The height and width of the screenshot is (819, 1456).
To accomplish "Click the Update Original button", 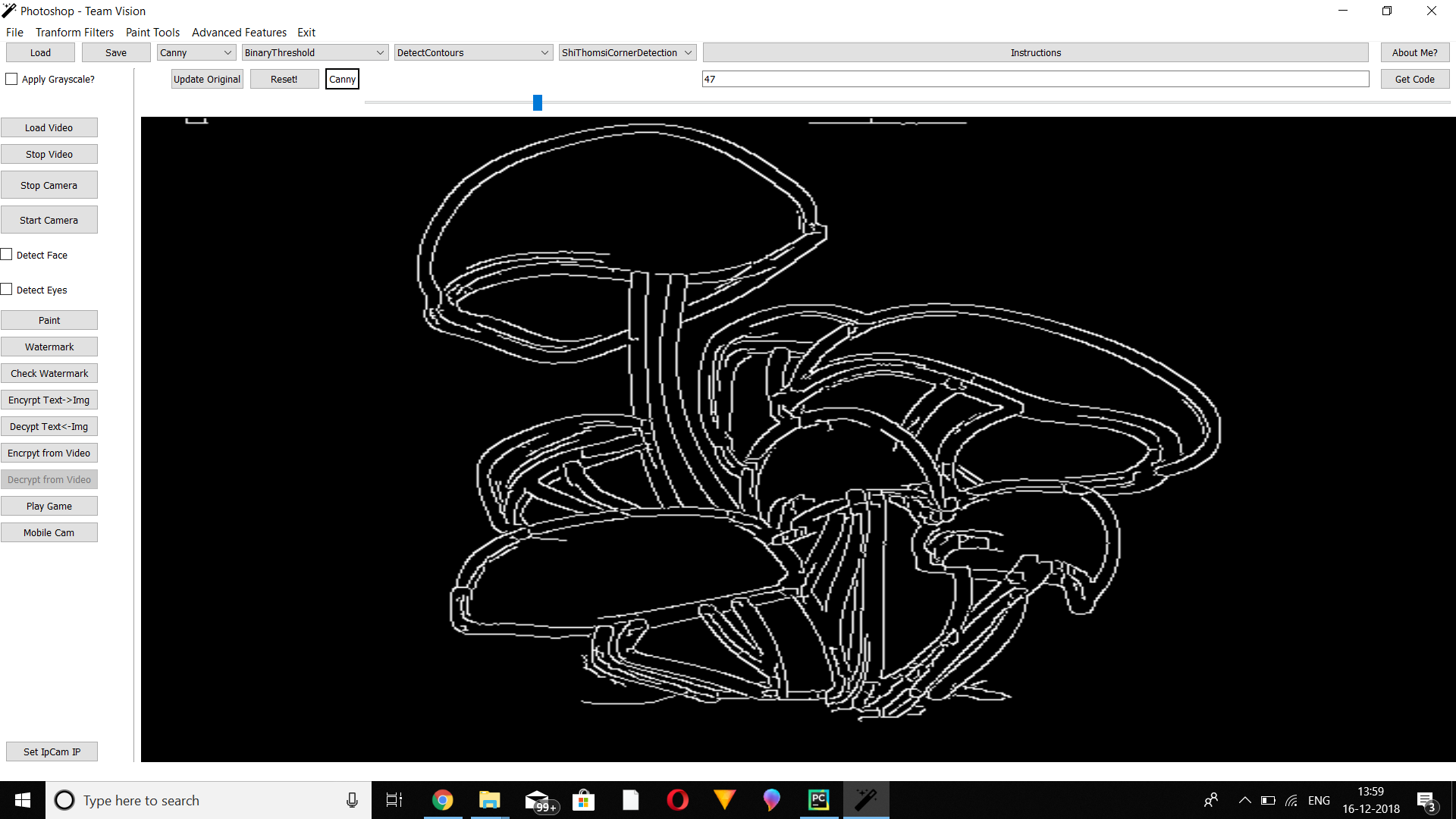I will (207, 79).
